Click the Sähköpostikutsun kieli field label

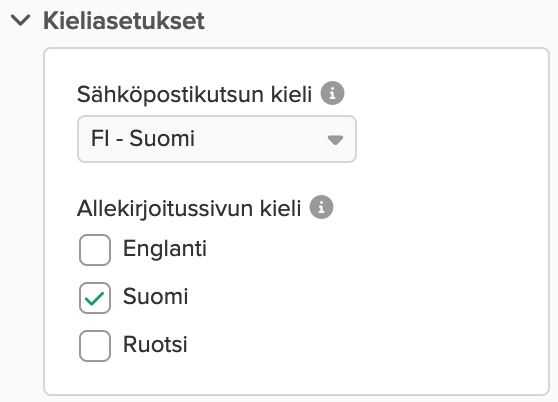click(195, 95)
